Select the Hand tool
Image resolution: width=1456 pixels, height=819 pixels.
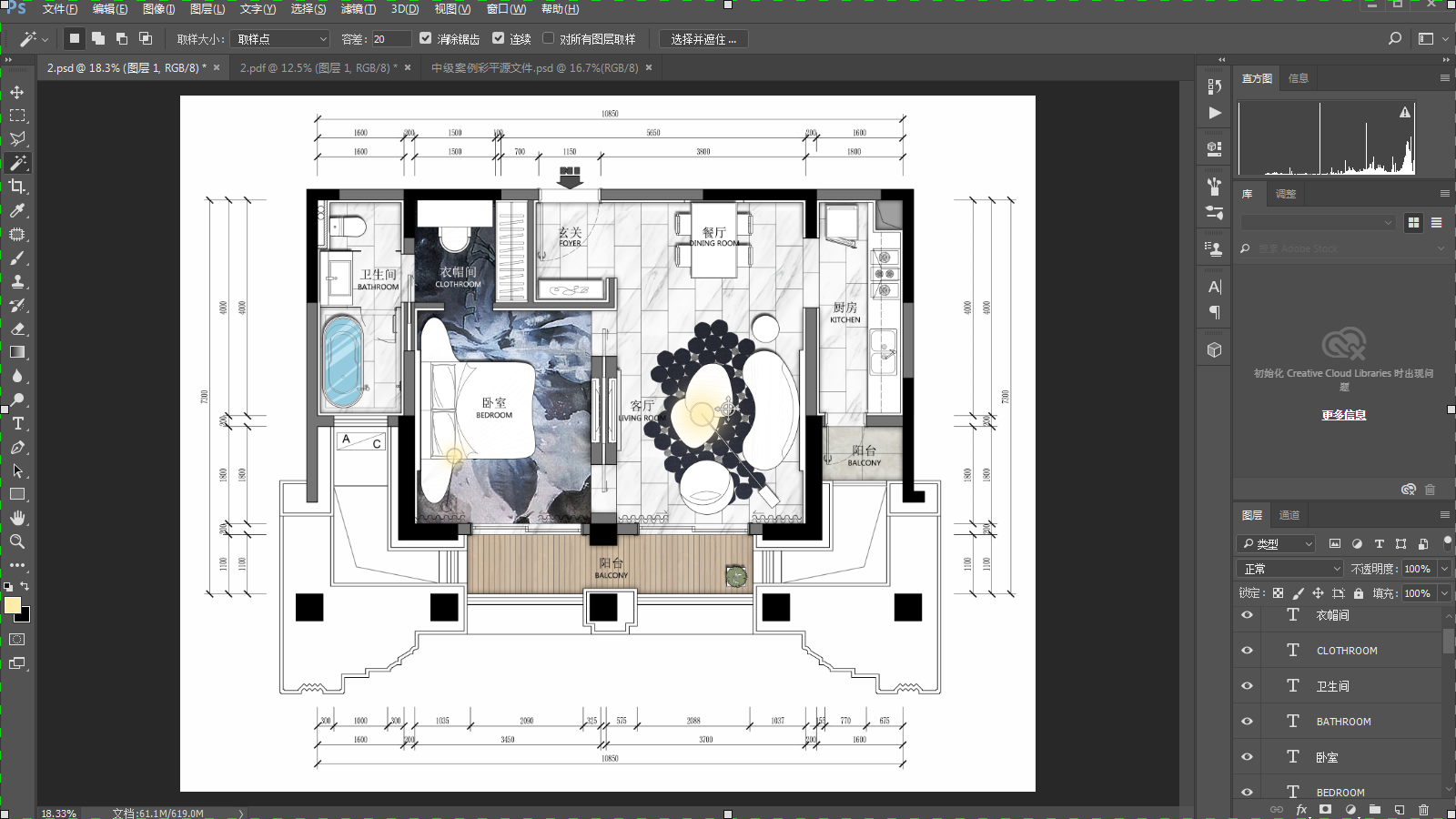tap(17, 518)
